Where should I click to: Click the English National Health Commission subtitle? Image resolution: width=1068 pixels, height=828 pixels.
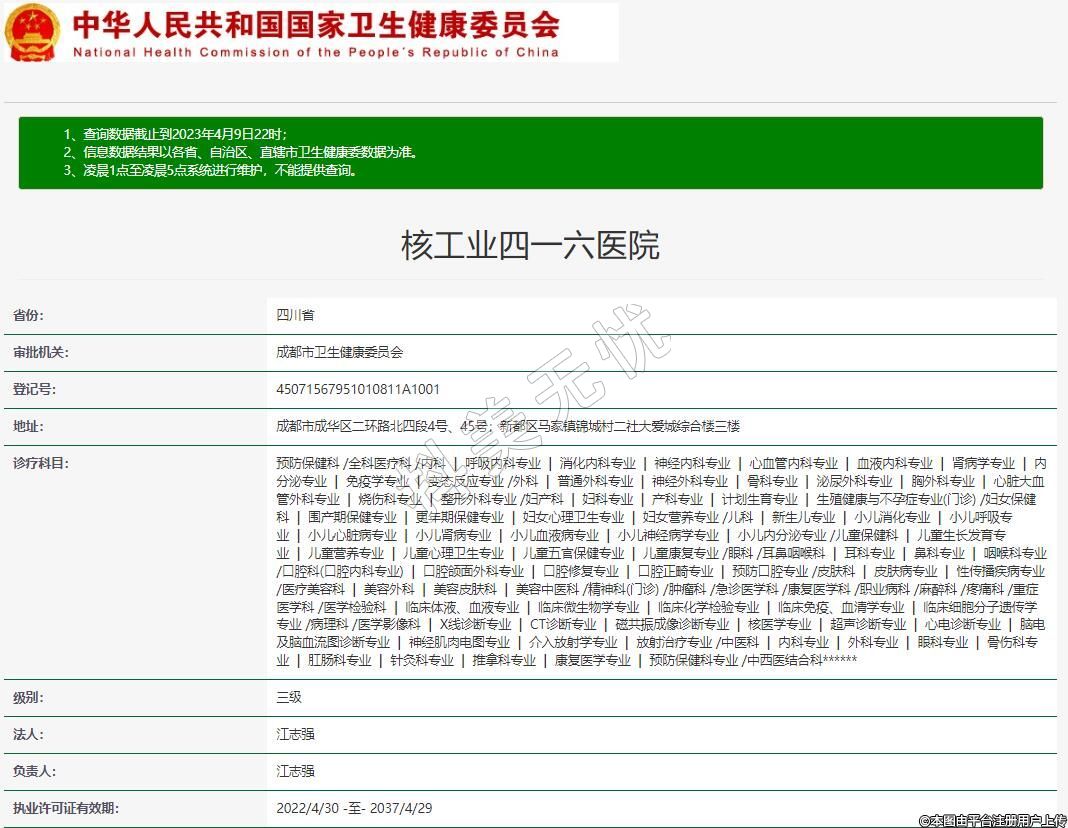pyautogui.click(x=316, y=53)
